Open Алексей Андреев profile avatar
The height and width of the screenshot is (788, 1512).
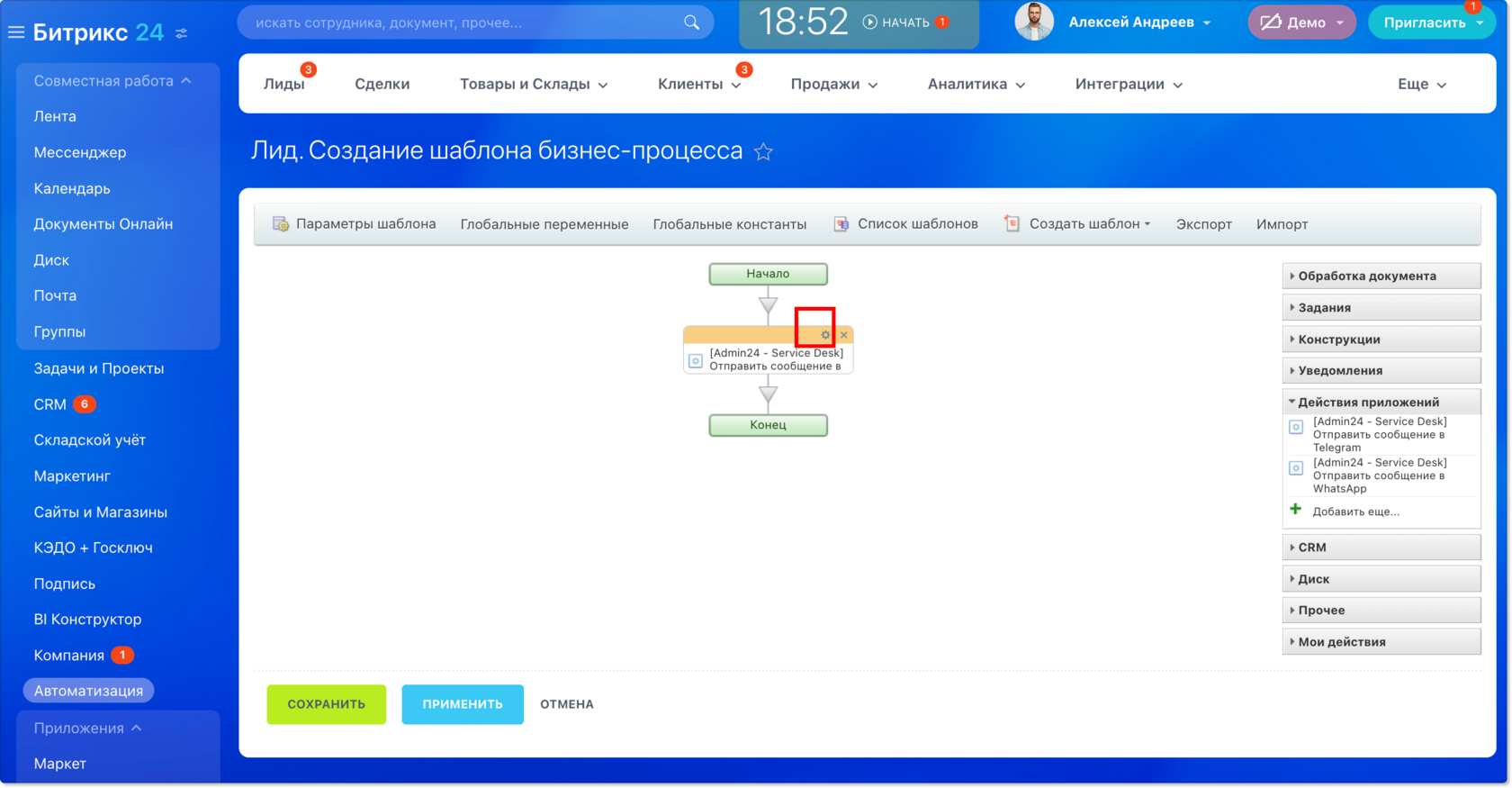point(1034,22)
